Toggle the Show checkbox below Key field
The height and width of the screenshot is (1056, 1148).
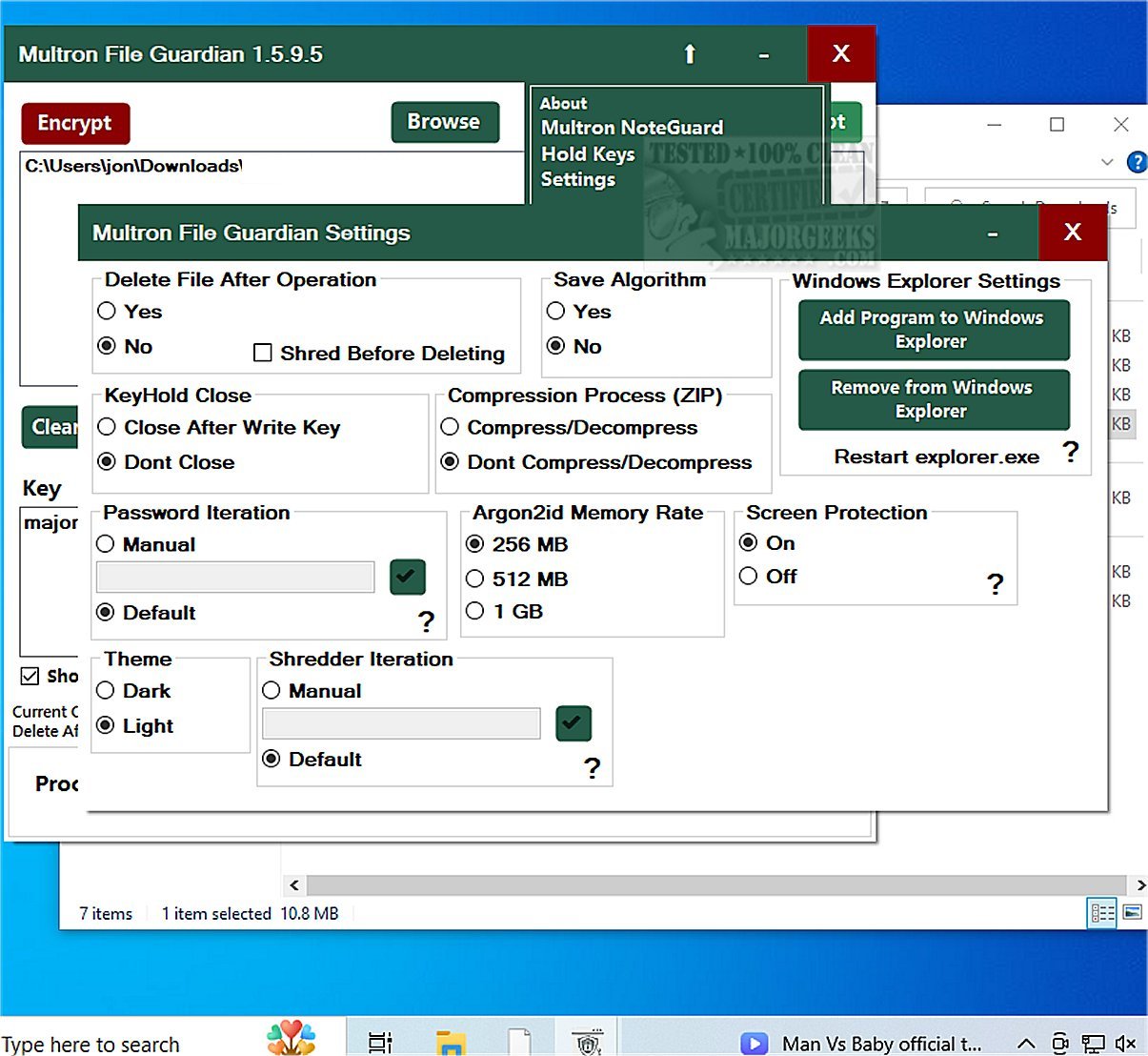pyautogui.click(x=30, y=676)
